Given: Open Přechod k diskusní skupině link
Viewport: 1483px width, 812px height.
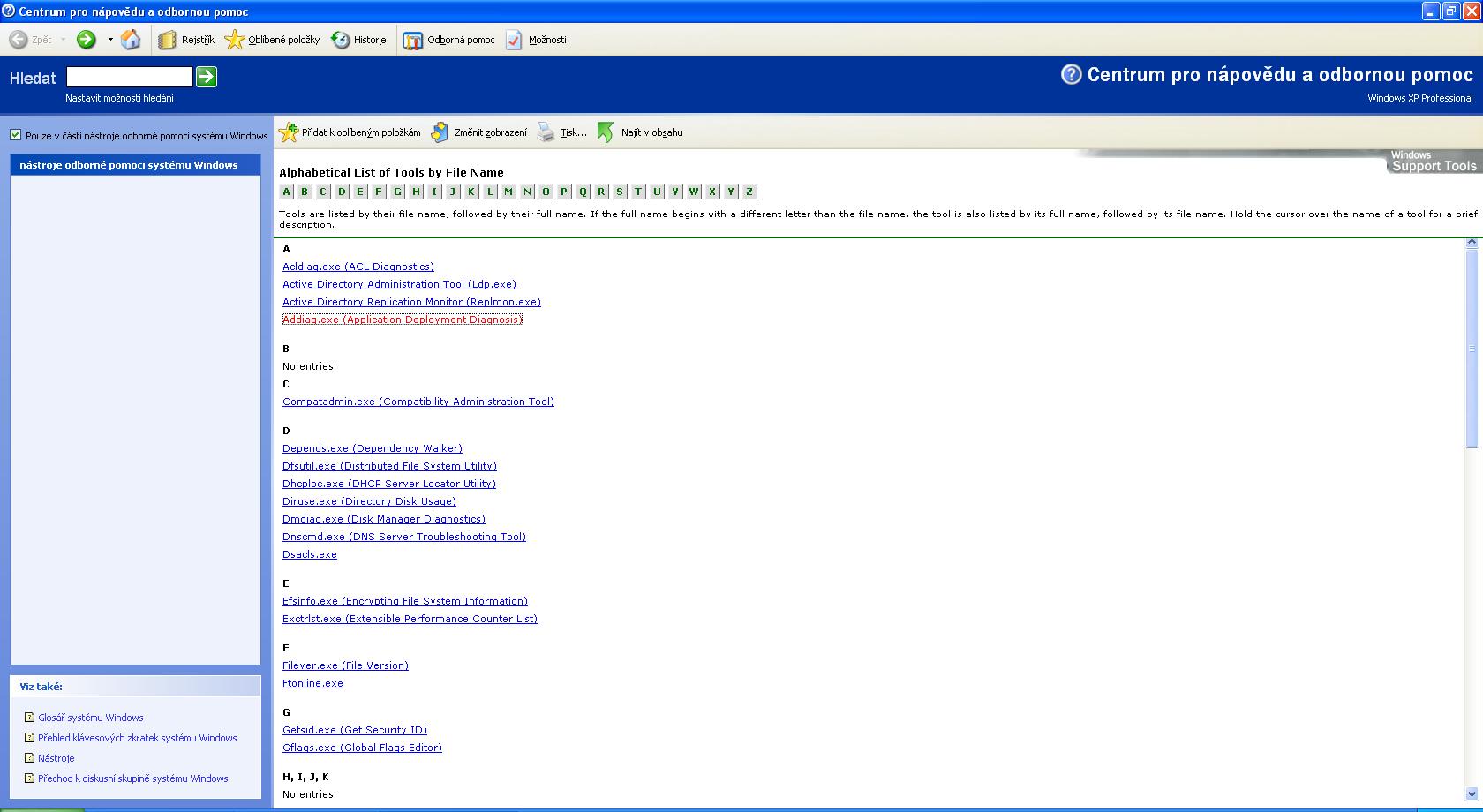Looking at the screenshot, I should click(133, 778).
